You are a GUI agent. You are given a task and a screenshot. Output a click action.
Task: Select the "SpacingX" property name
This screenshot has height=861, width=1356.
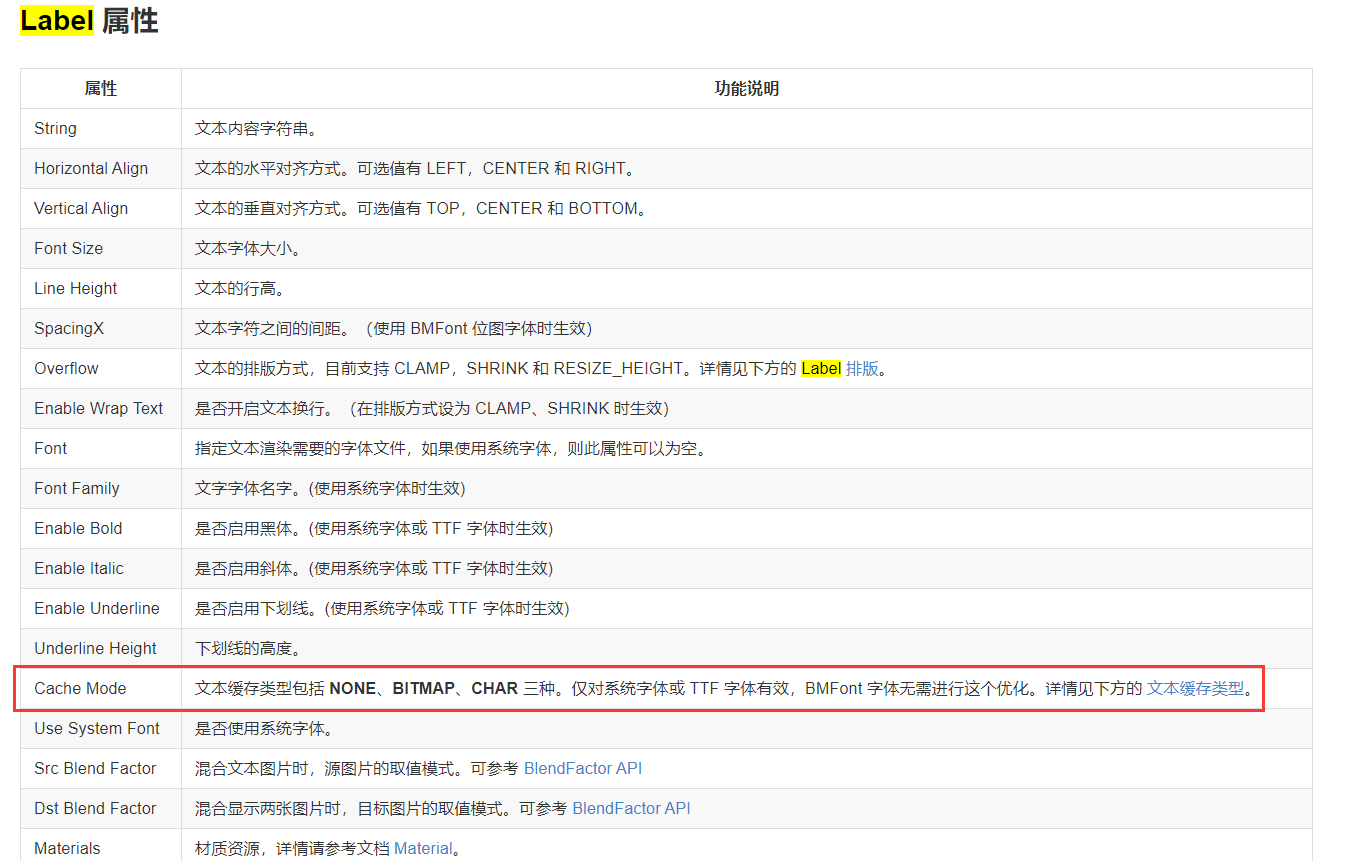69,328
